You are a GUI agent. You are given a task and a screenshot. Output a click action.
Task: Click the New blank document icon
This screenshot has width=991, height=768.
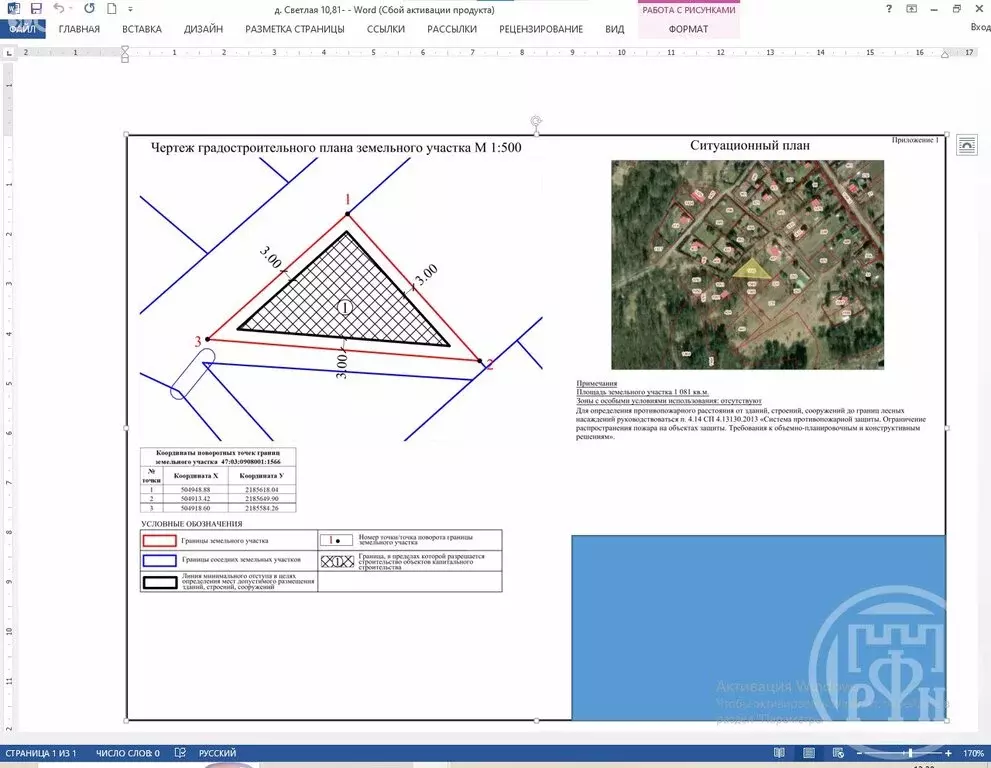(x=112, y=9)
